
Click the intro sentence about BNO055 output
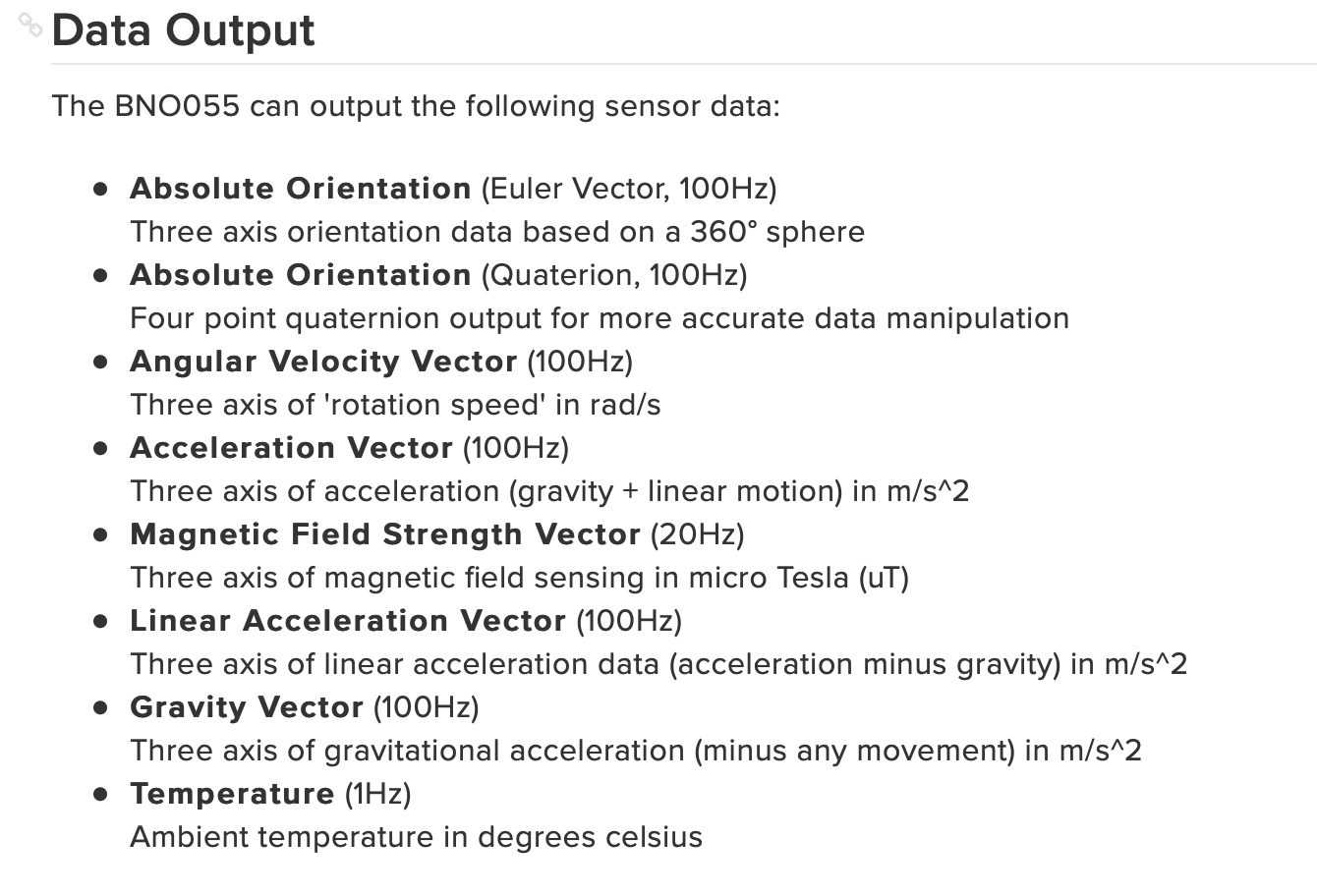[416, 105]
